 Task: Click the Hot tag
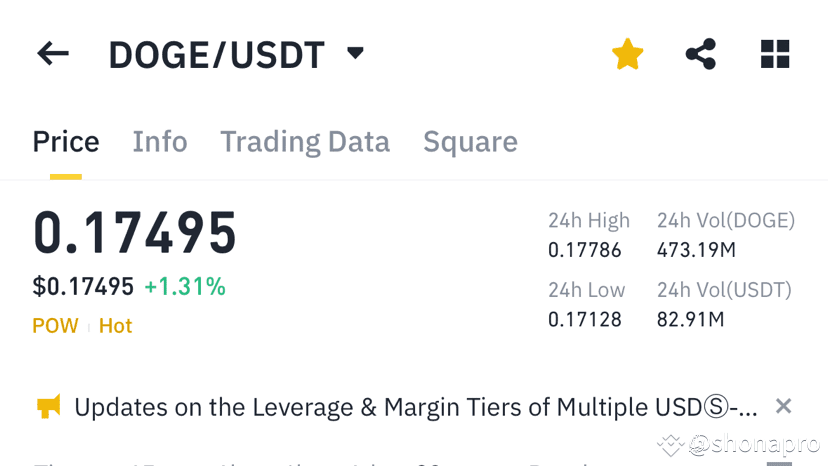[x=115, y=326]
